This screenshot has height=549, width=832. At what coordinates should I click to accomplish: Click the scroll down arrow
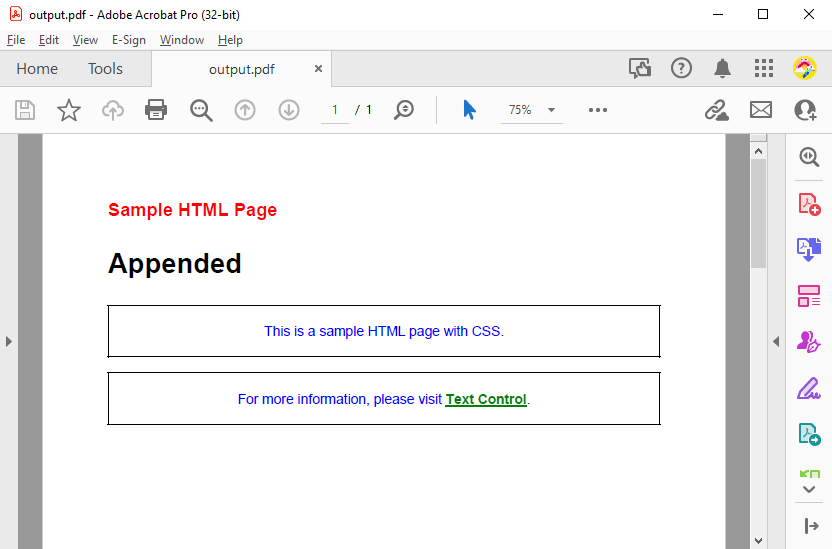pyautogui.click(x=759, y=541)
